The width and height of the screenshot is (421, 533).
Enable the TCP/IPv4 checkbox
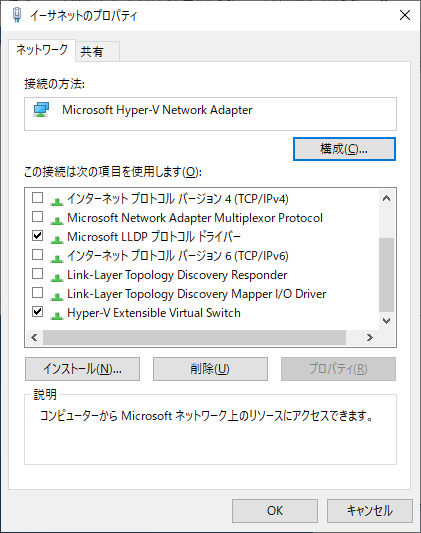pos(37,197)
